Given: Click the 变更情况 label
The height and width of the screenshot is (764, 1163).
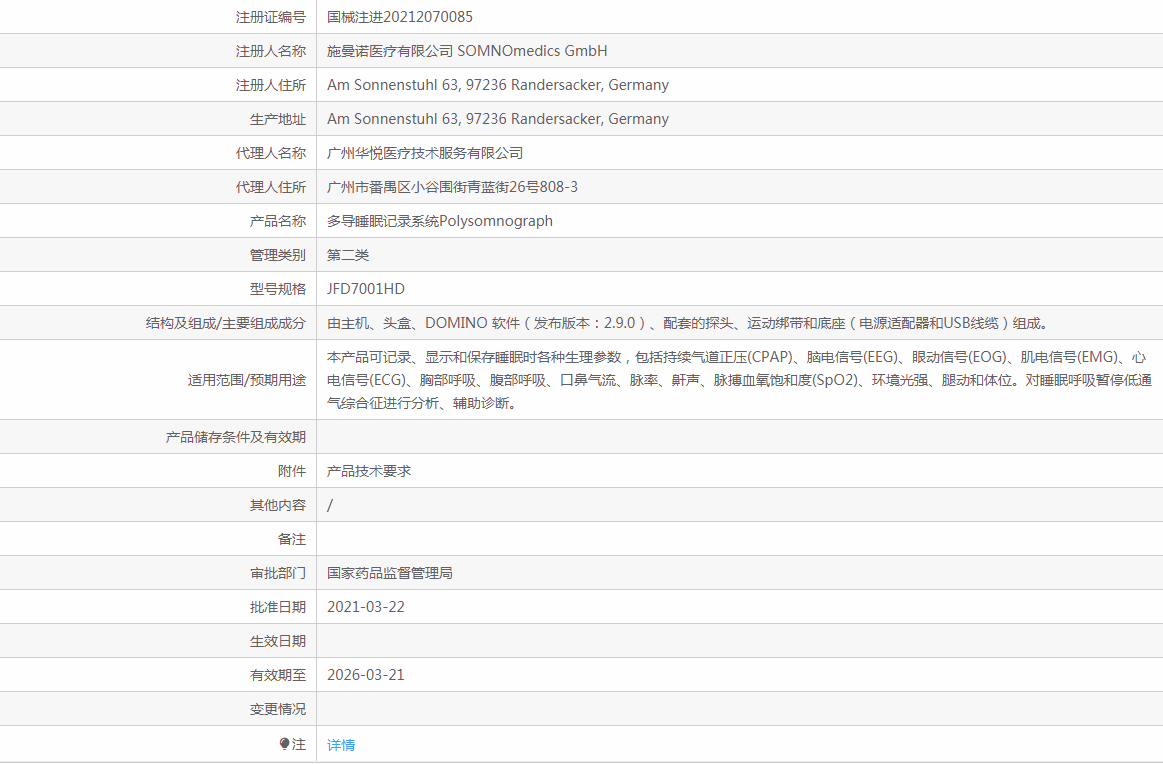Looking at the screenshot, I should [x=278, y=709].
